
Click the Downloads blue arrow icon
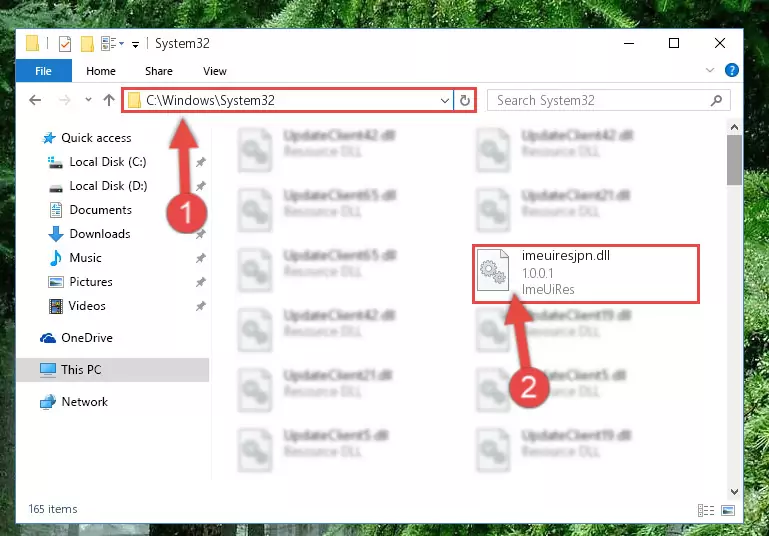(56, 234)
